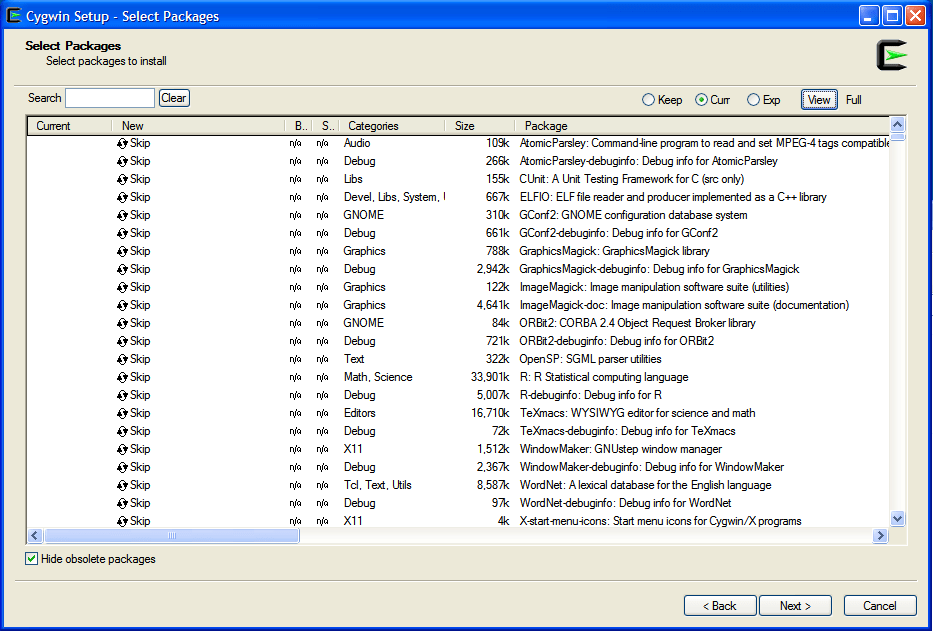Select the Exp radio button
The image size is (933, 631).
click(x=753, y=100)
